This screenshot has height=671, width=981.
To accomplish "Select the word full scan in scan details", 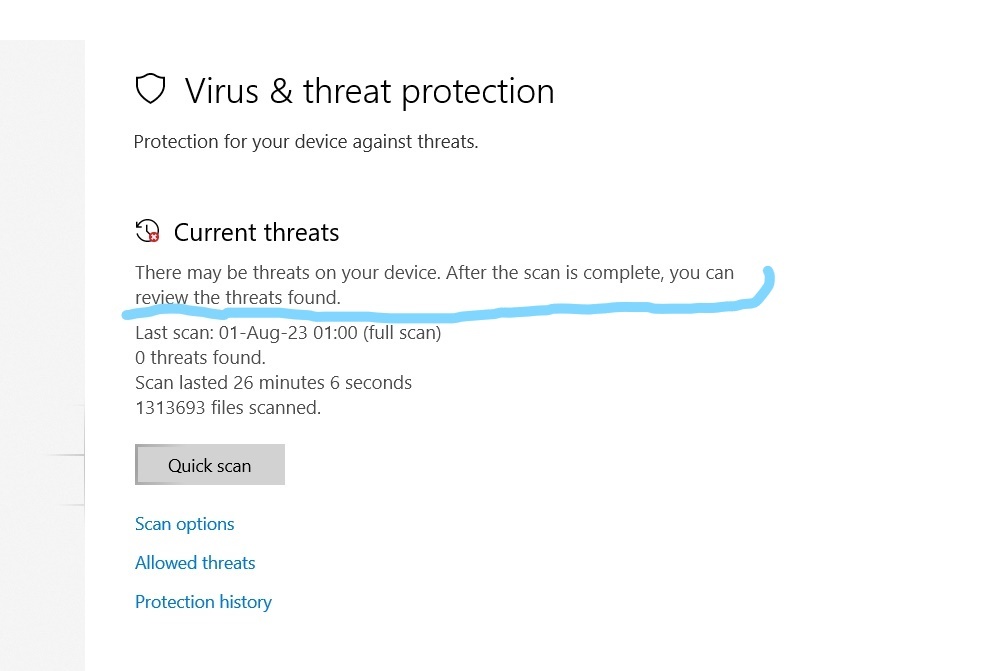I will click(x=400, y=332).
